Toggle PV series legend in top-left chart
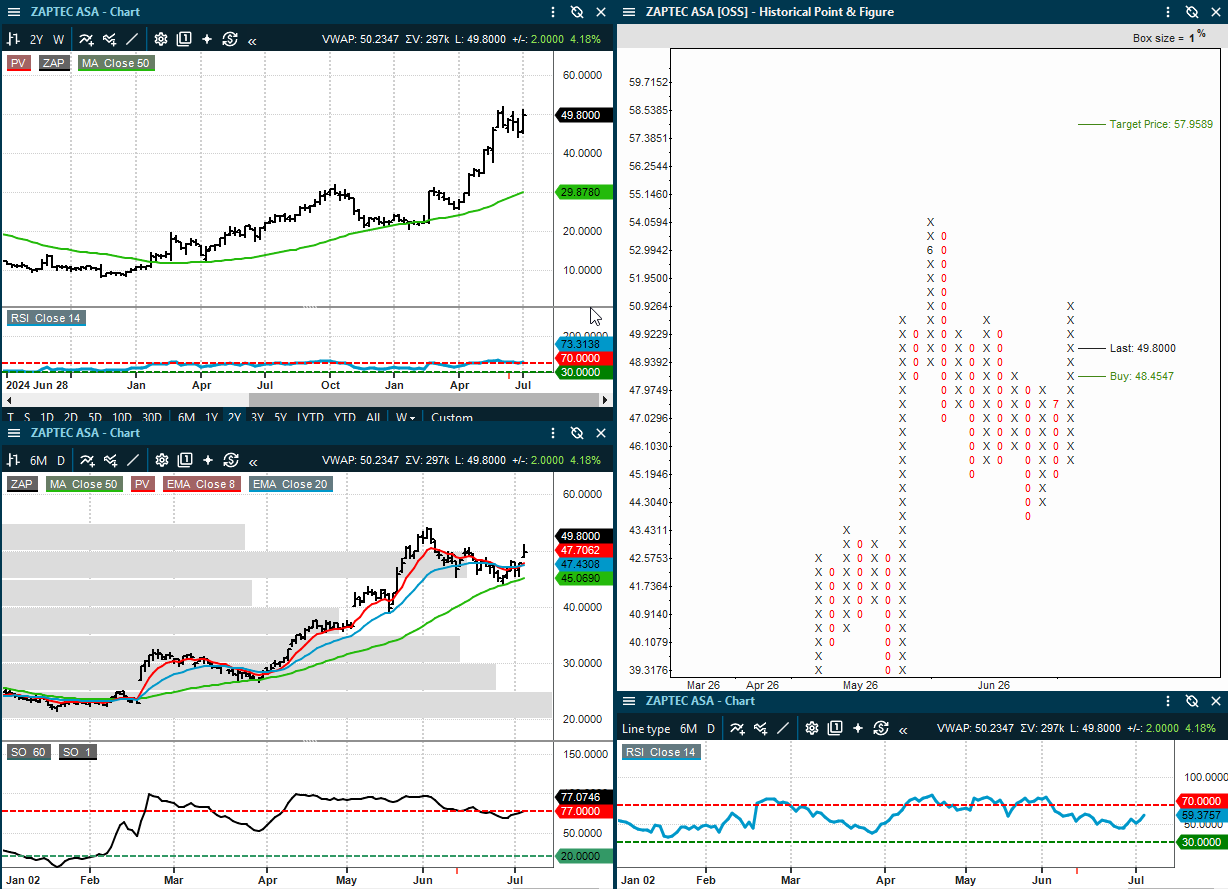Viewport: 1228px width, 889px height. tap(18, 63)
